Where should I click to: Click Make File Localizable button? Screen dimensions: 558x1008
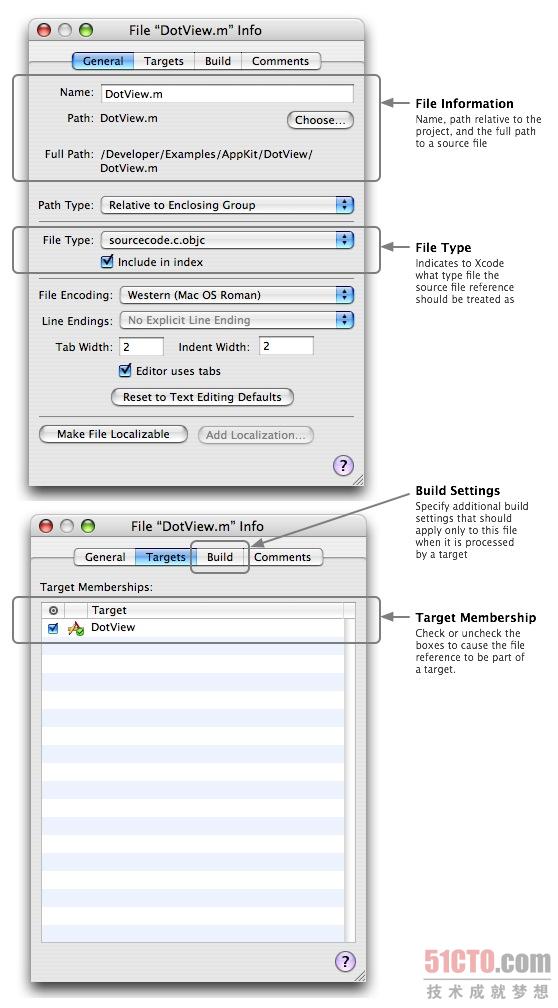113,435
